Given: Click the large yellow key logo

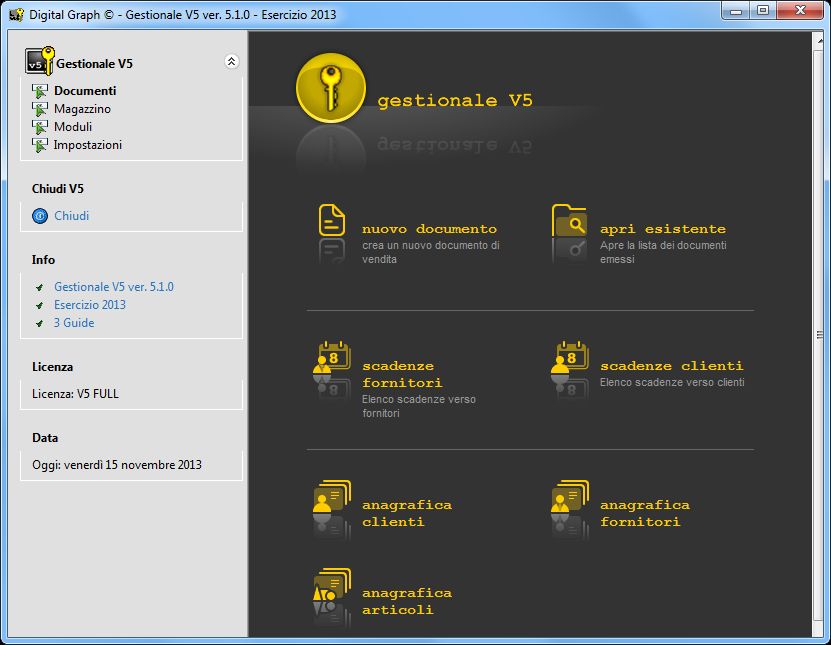Looking at the screenshot, I should click(331, 87).
